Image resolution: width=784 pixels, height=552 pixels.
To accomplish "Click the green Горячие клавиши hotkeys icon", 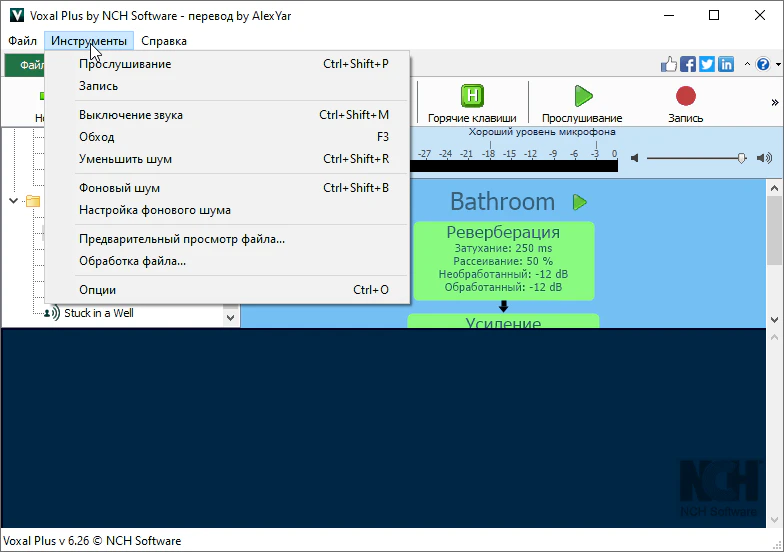I will coord(472,96).
